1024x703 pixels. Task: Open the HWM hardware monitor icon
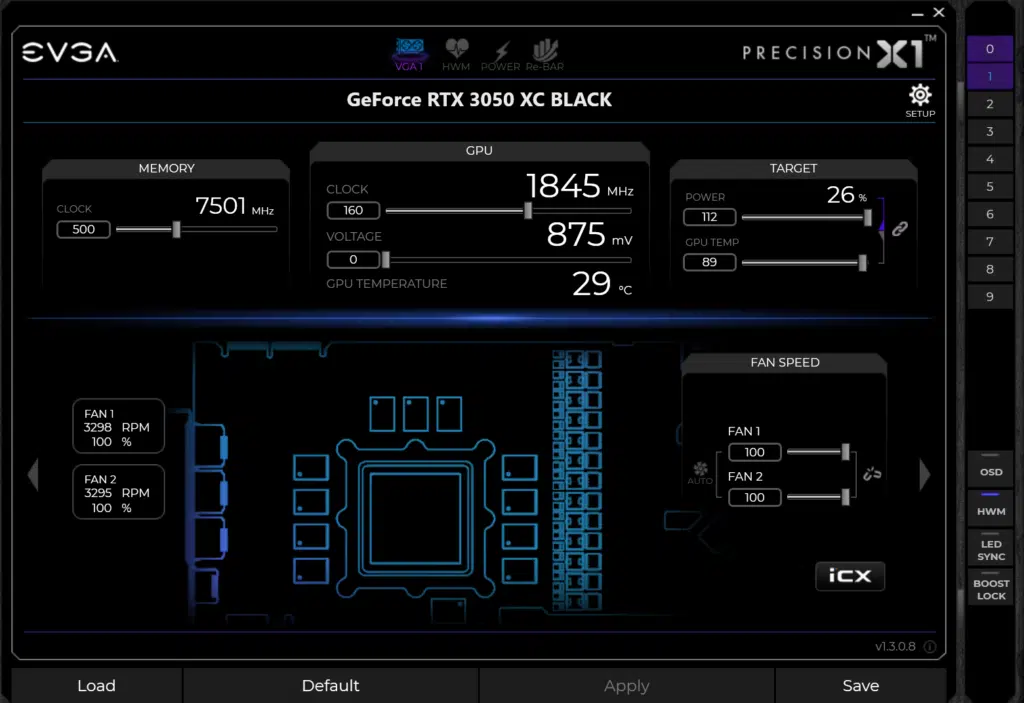click(457, 54)
